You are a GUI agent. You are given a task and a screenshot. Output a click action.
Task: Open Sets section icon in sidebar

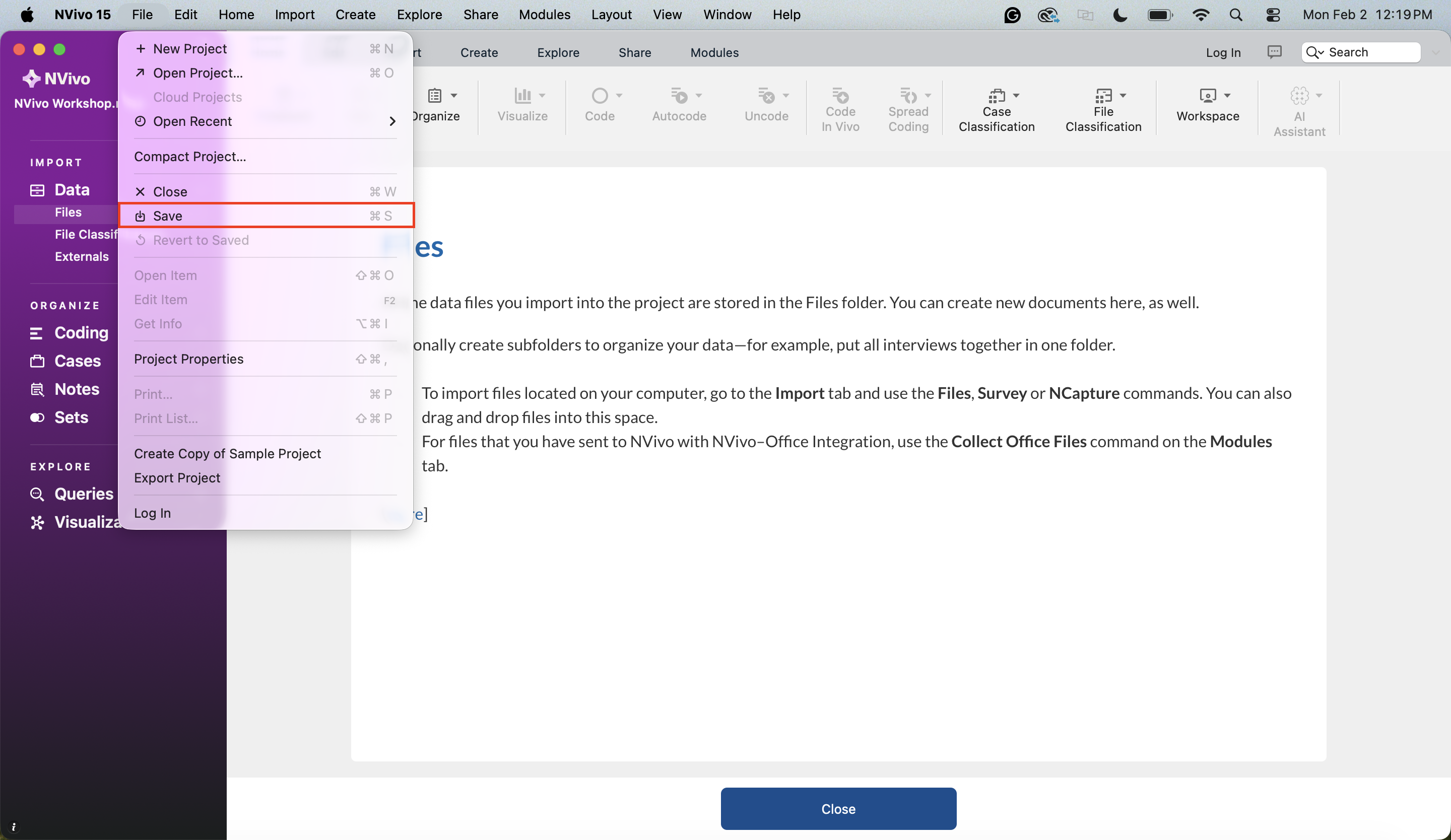point(36,417)
